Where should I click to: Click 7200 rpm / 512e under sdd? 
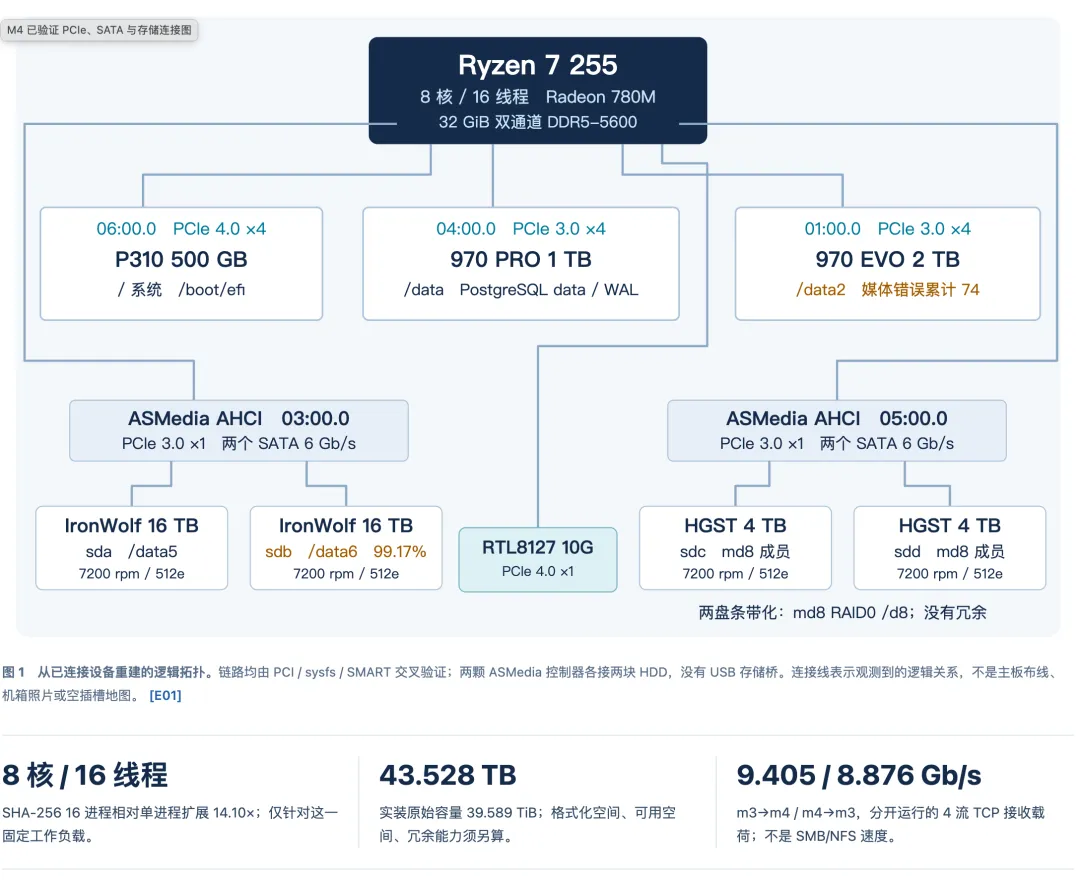click(x=950, y=574)
